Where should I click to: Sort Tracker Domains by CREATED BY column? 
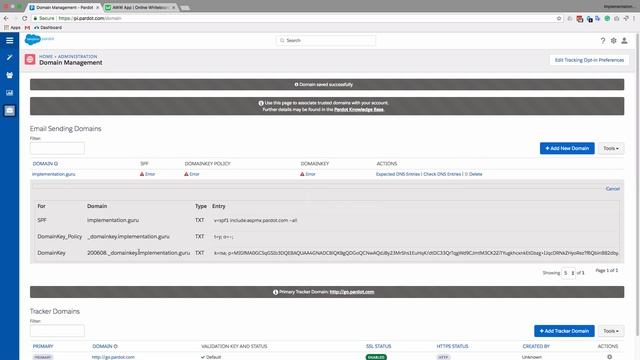click(536, 346)
